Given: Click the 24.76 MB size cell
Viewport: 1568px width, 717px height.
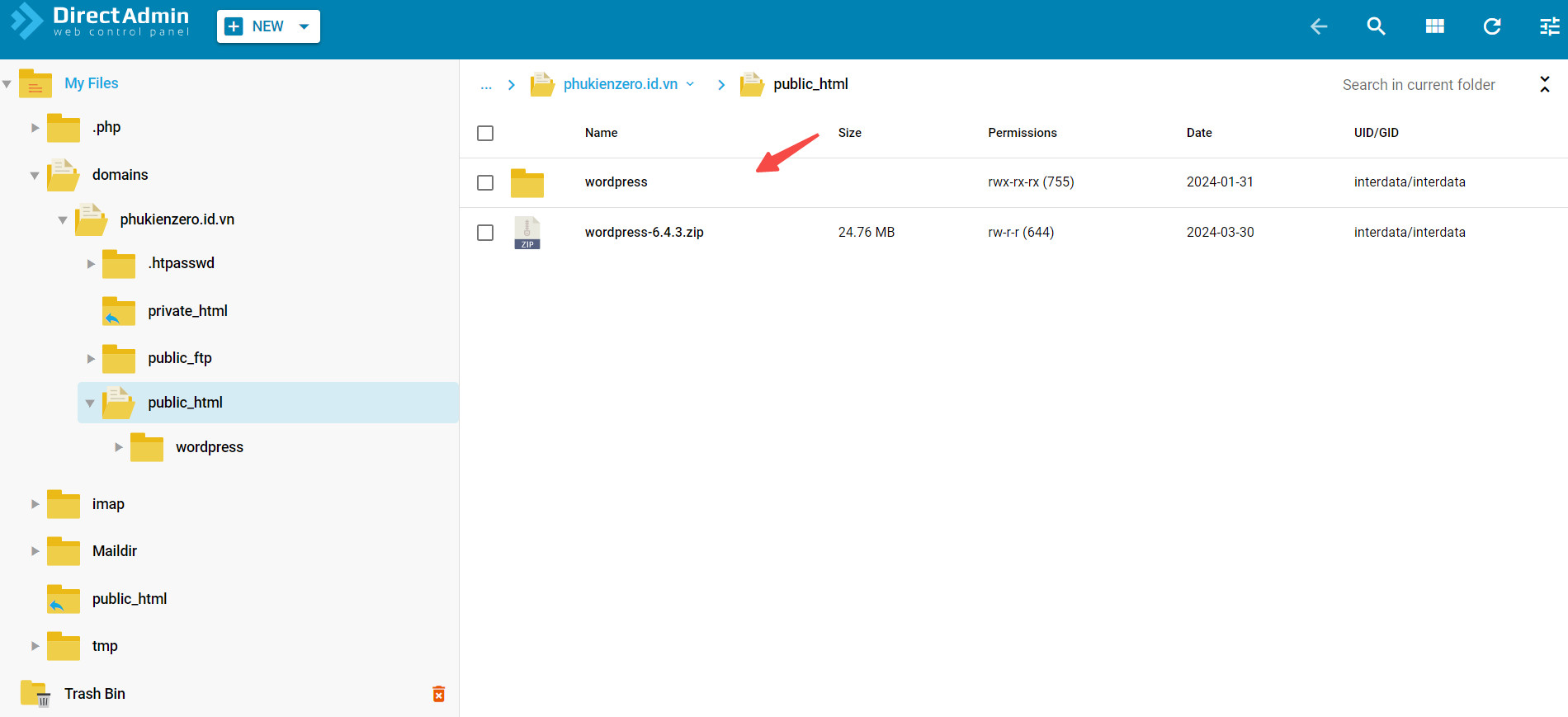Looking at the screenshot, I should click(x=867, y=233).
